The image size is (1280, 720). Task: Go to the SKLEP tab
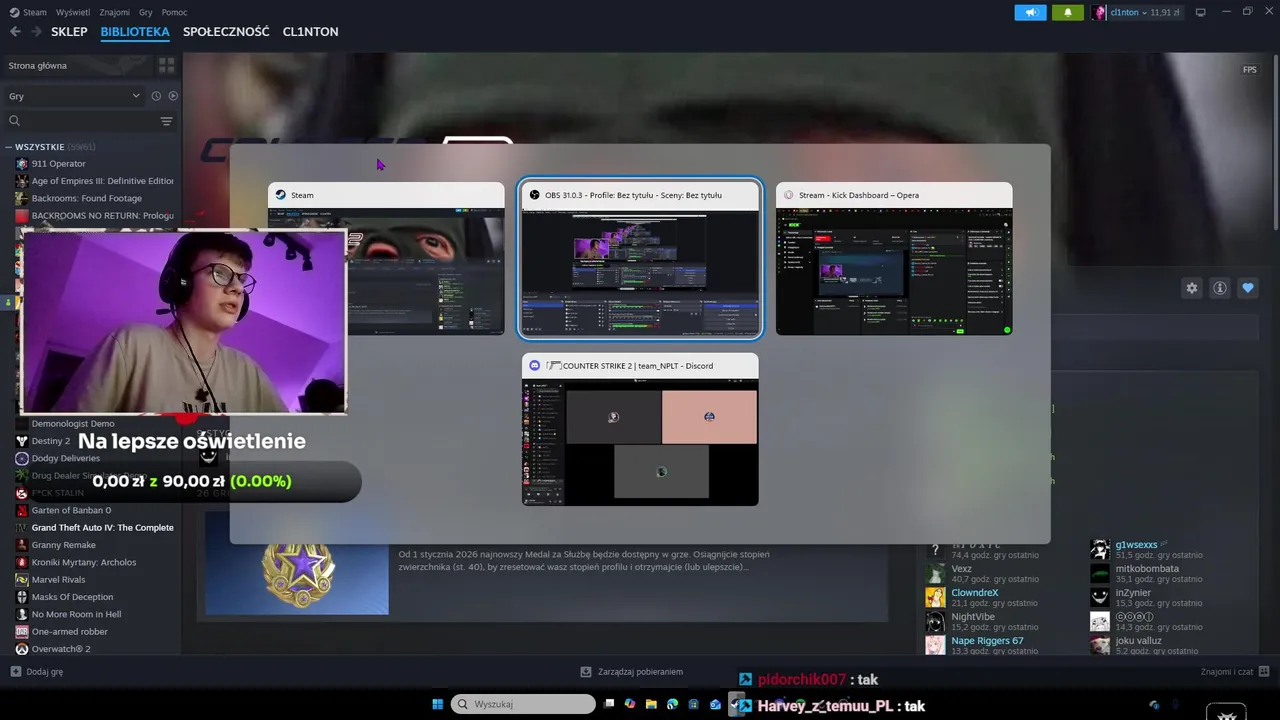69,32
